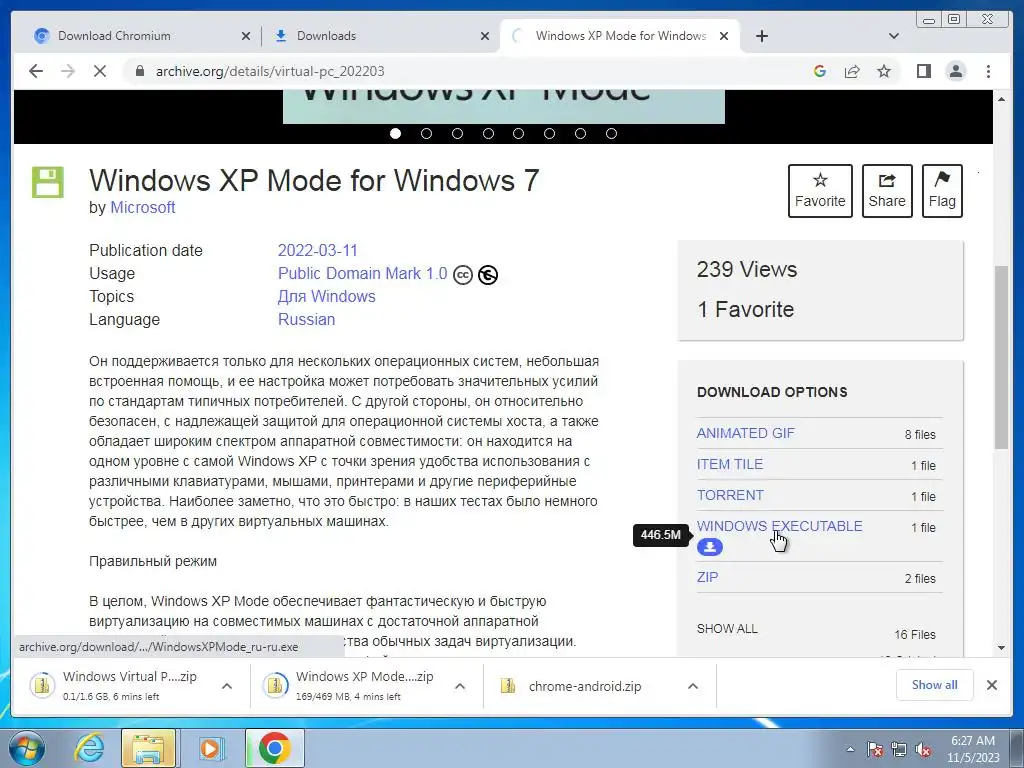The height and width of the screenshot is (768, 1024).
Task: Open the tab search dropdown
Action: (894, 36)
